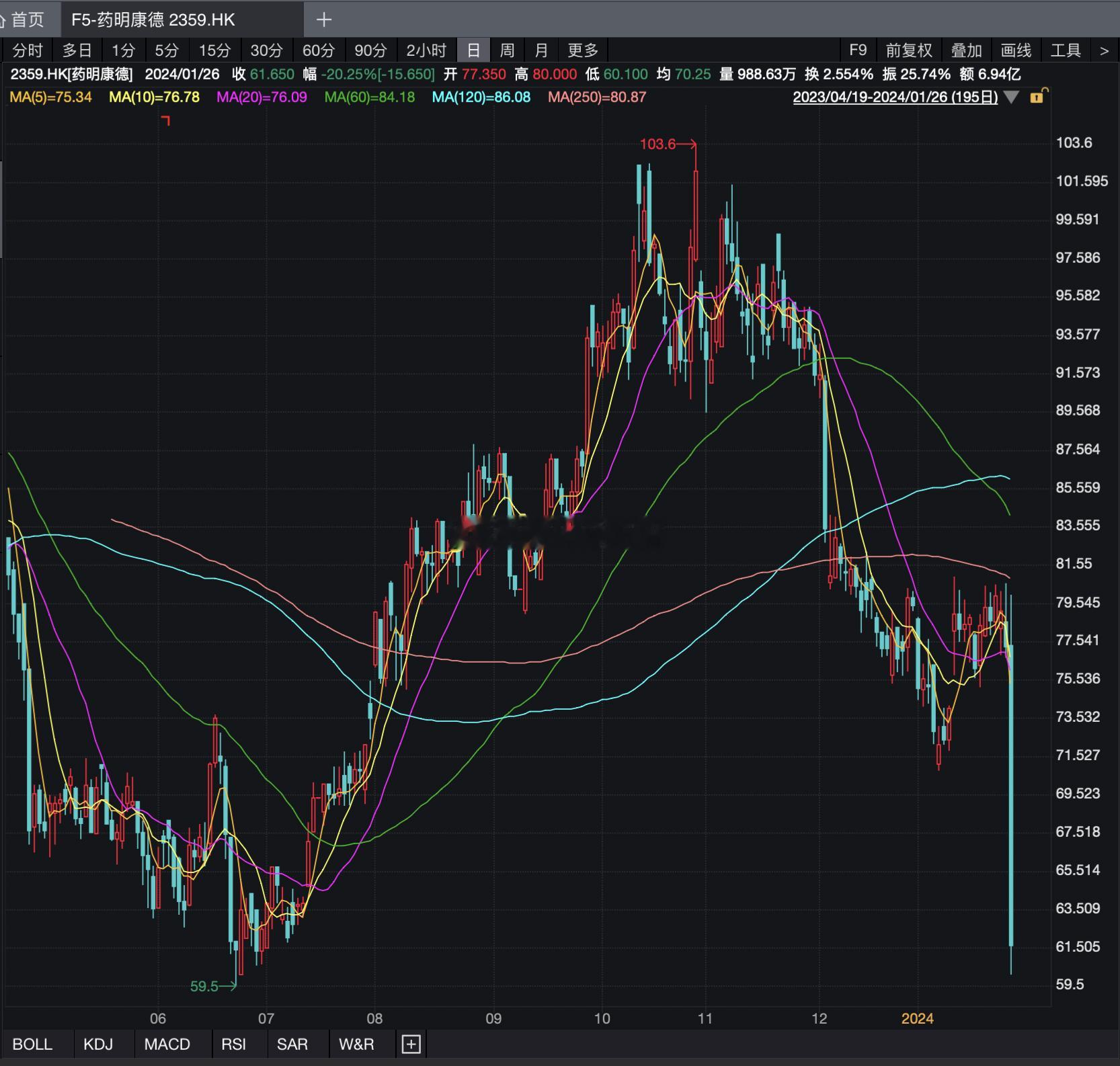Screen dimensions: 1120x1066
Task: Click MA(5)=75.34 indicator label
Action: [x=50, y=97]
